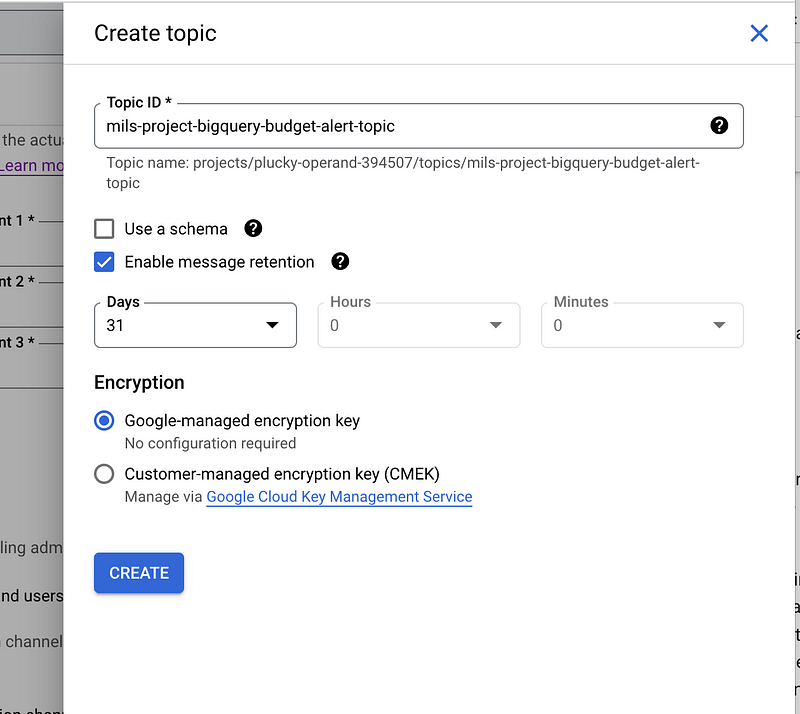
Task: Select Google-managed encryption key radio button
Action: point(104,421)
